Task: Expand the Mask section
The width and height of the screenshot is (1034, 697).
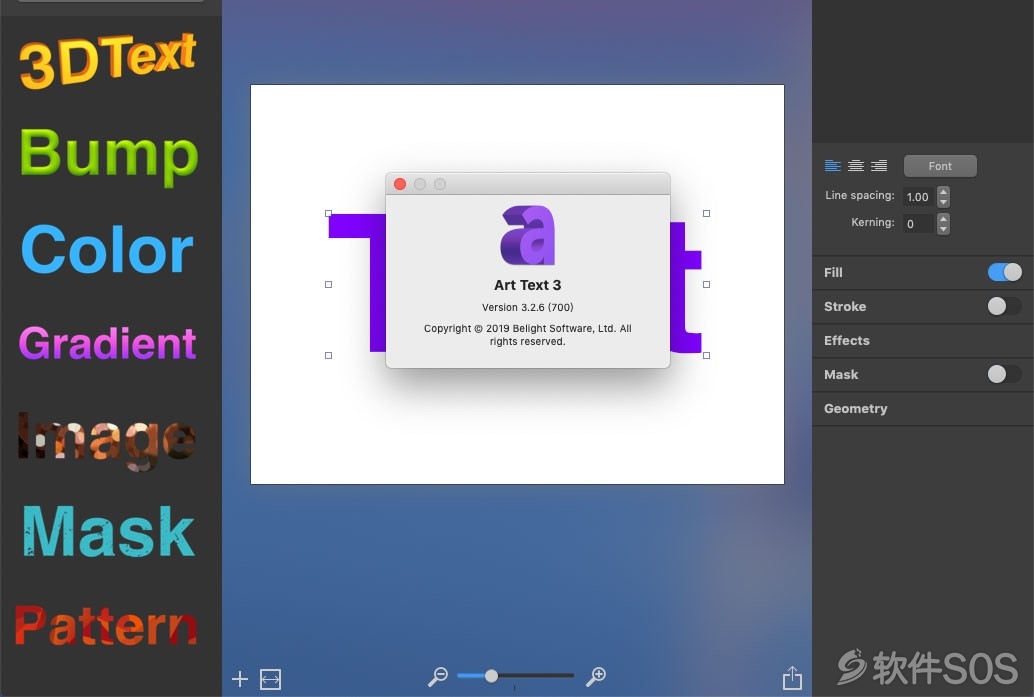Action: pyautogui.click(x=841, y=375)
